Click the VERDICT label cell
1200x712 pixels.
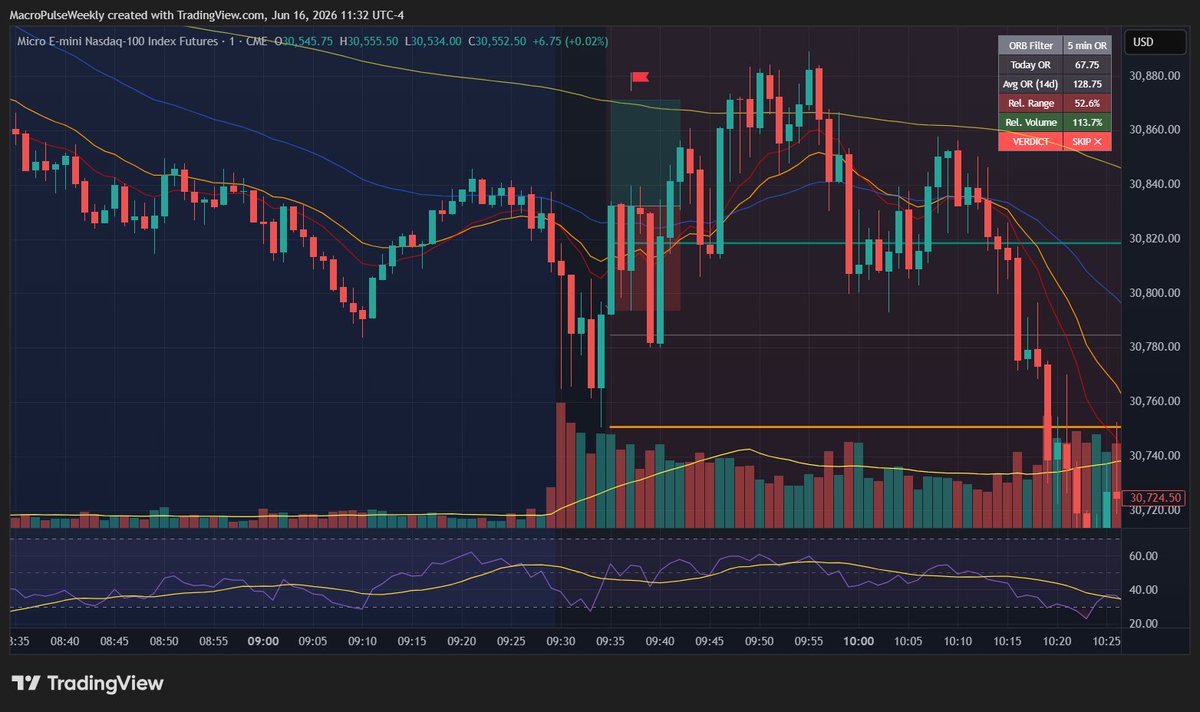(1029, 142)
